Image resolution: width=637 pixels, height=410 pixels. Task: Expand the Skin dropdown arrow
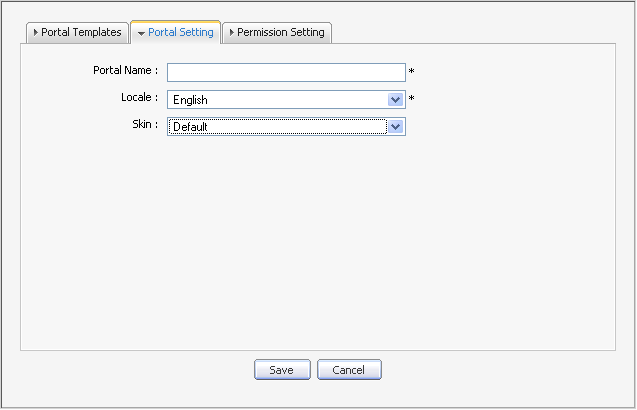point(396,127)
